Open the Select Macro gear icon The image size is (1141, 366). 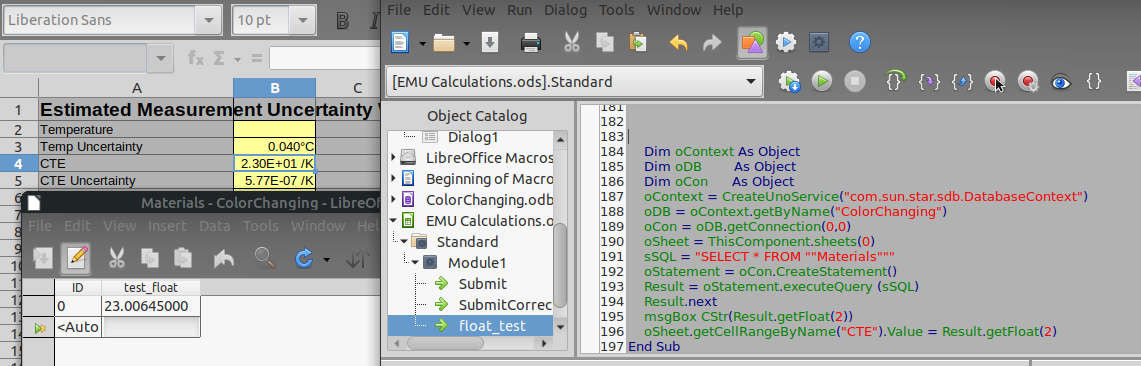tap(786, 43)
